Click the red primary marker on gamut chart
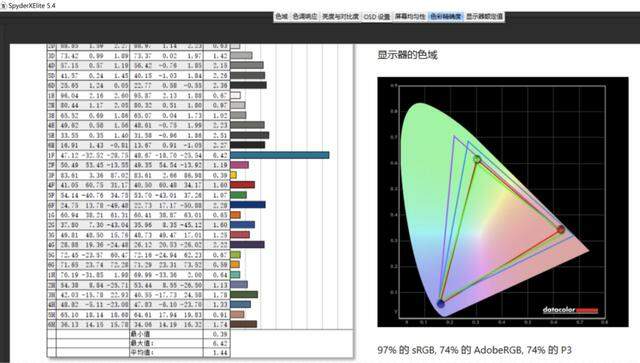 561,229
